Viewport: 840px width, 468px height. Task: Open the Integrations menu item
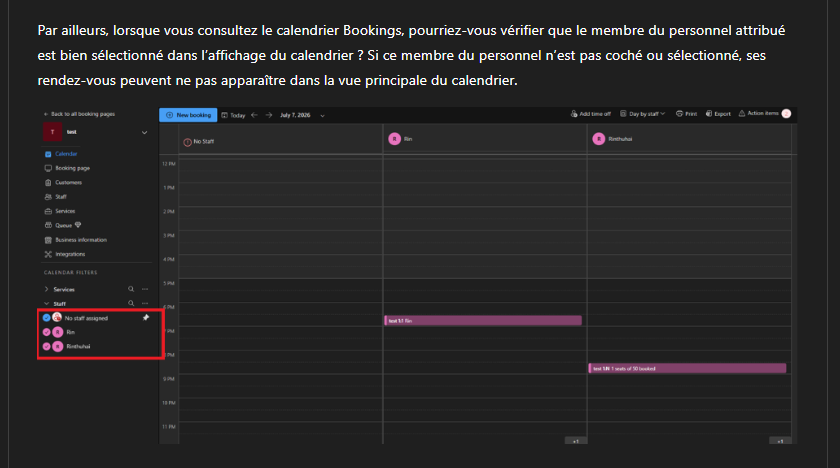(x=70, y=254)
